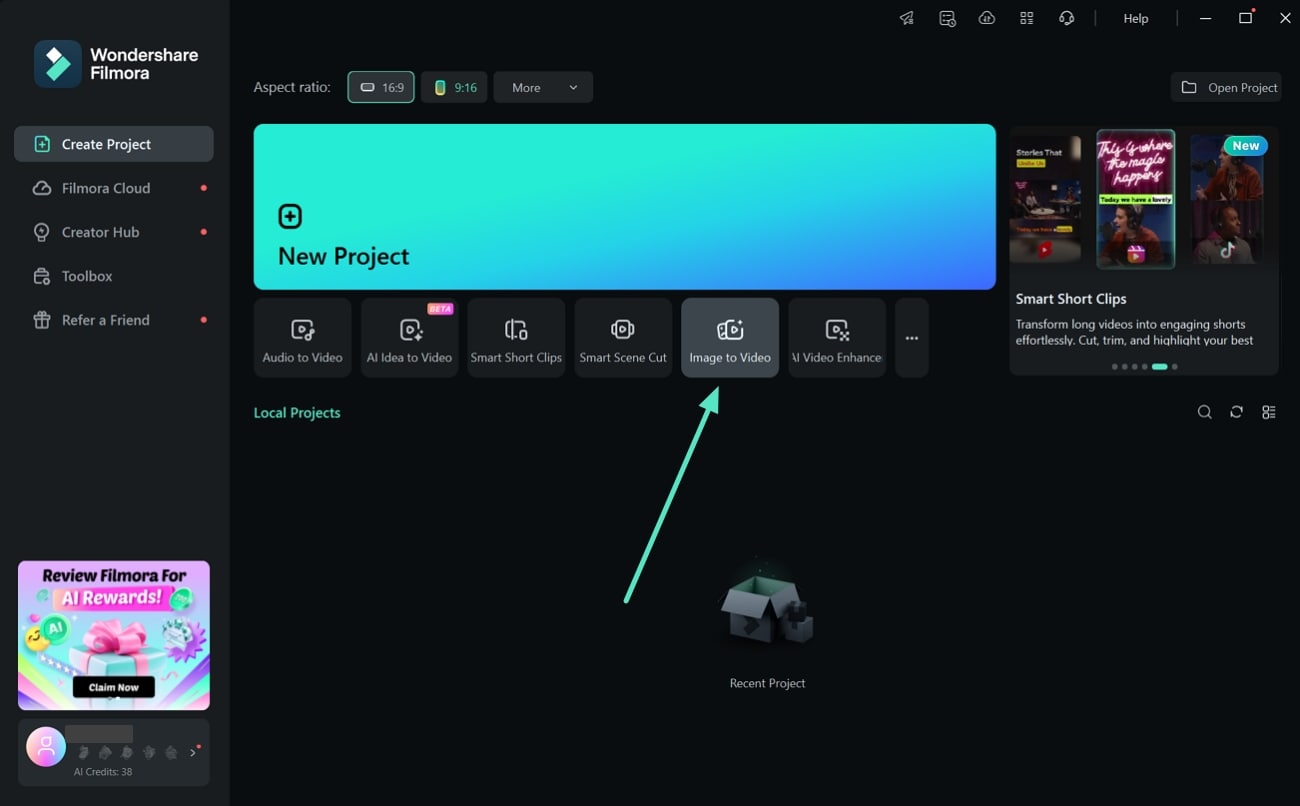
Task: Click Claim Now on the rewards banner
Action: [114, 687]
